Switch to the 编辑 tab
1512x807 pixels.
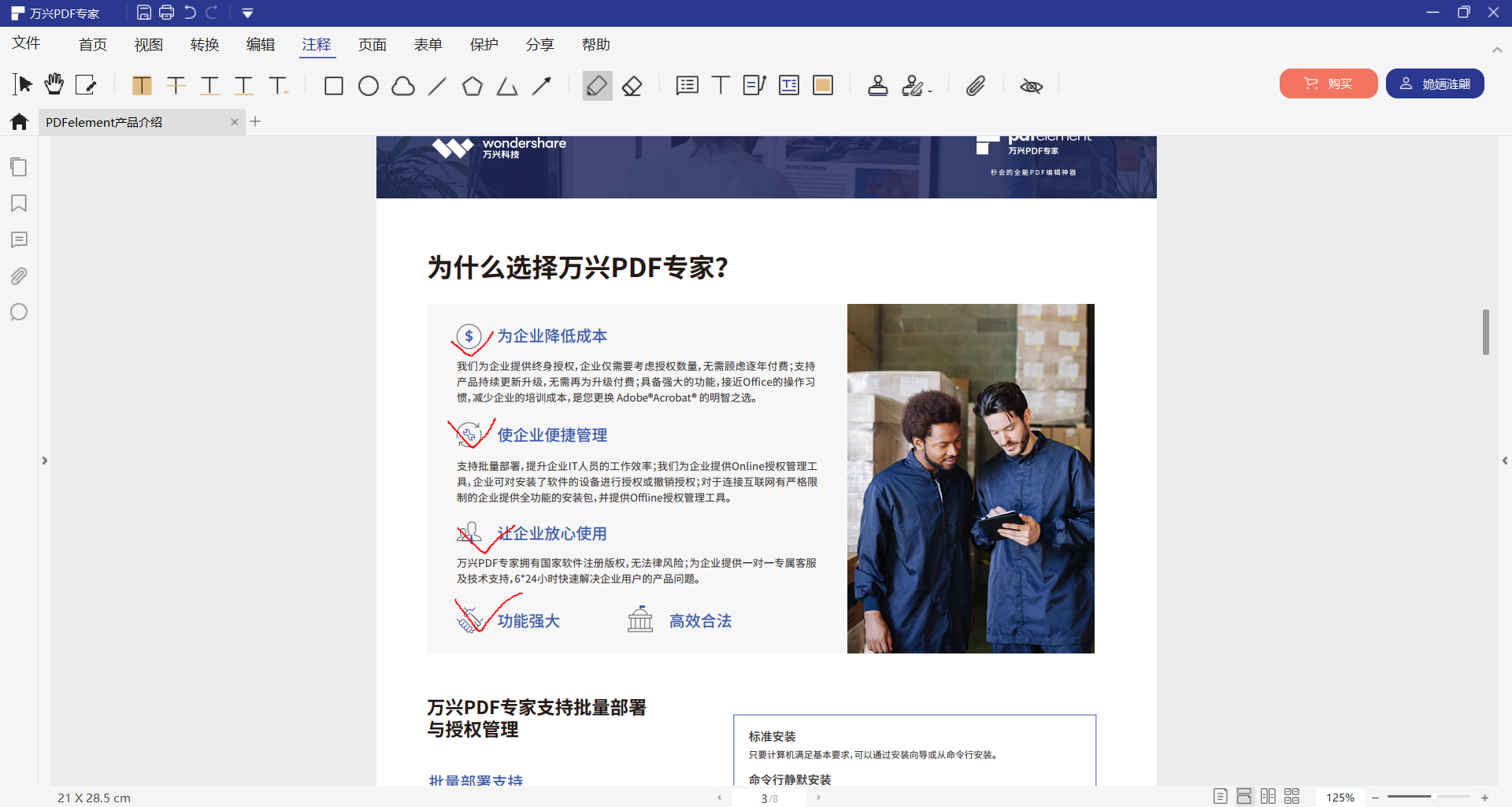[261, 45]
